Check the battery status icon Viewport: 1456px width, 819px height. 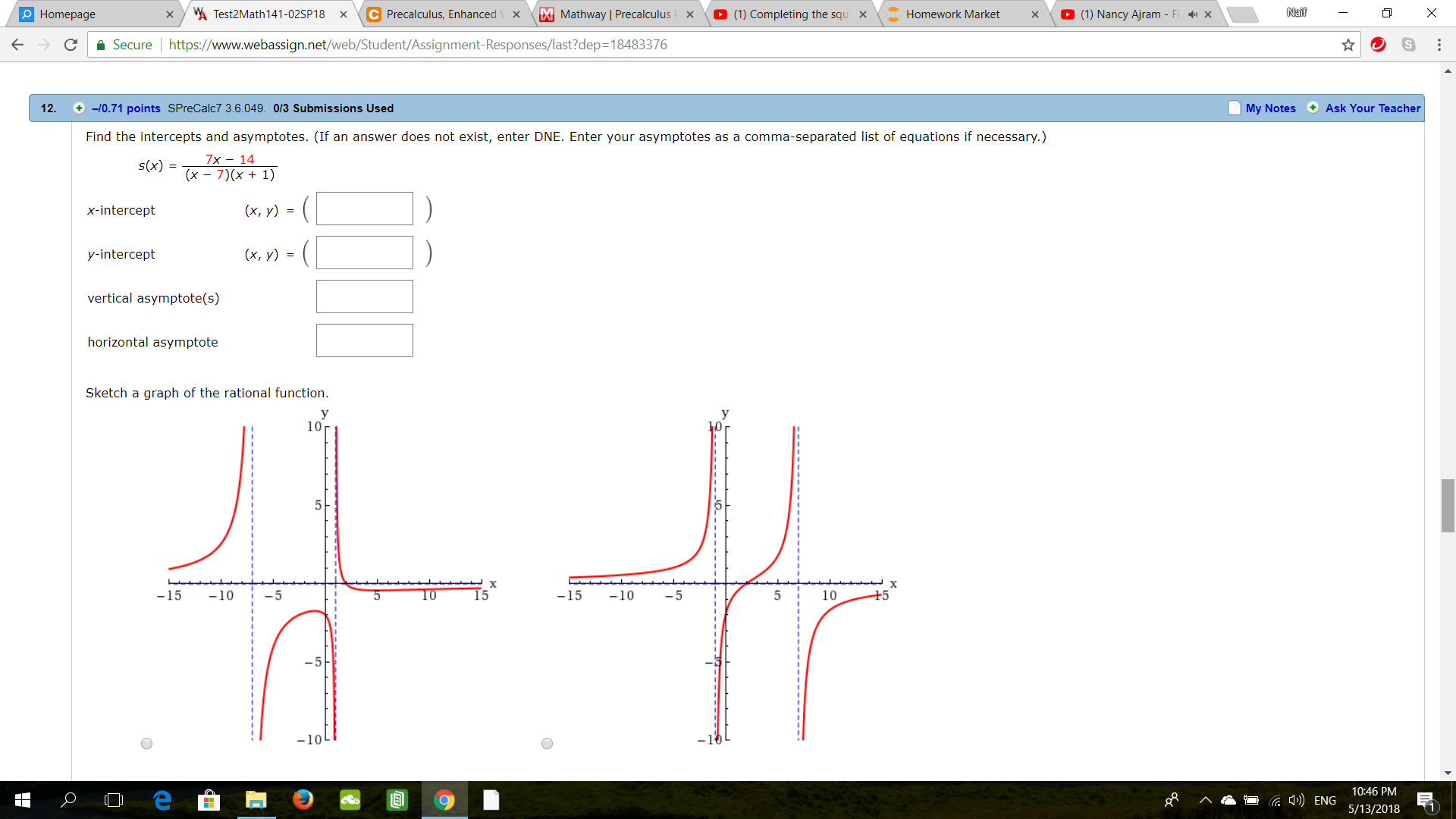pyautogui.click(x=1251, y=800)
